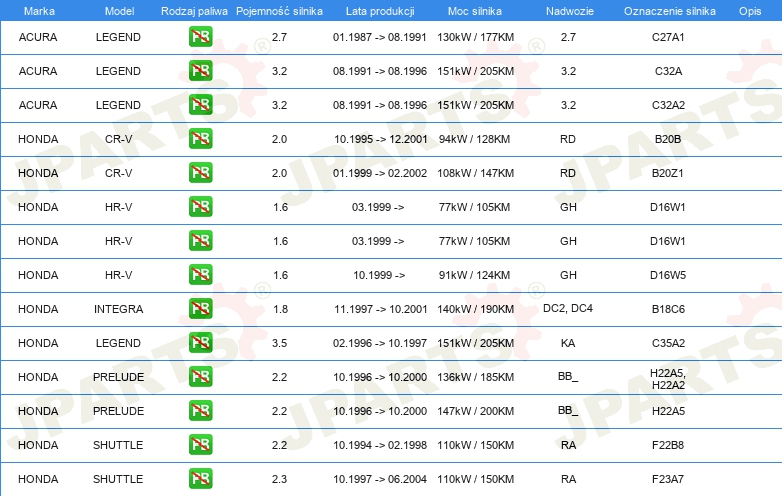Click fuel icon in Honda Legend C35A2 row
The width and height of the screenshot is (782, 496).
click(200, 342)
